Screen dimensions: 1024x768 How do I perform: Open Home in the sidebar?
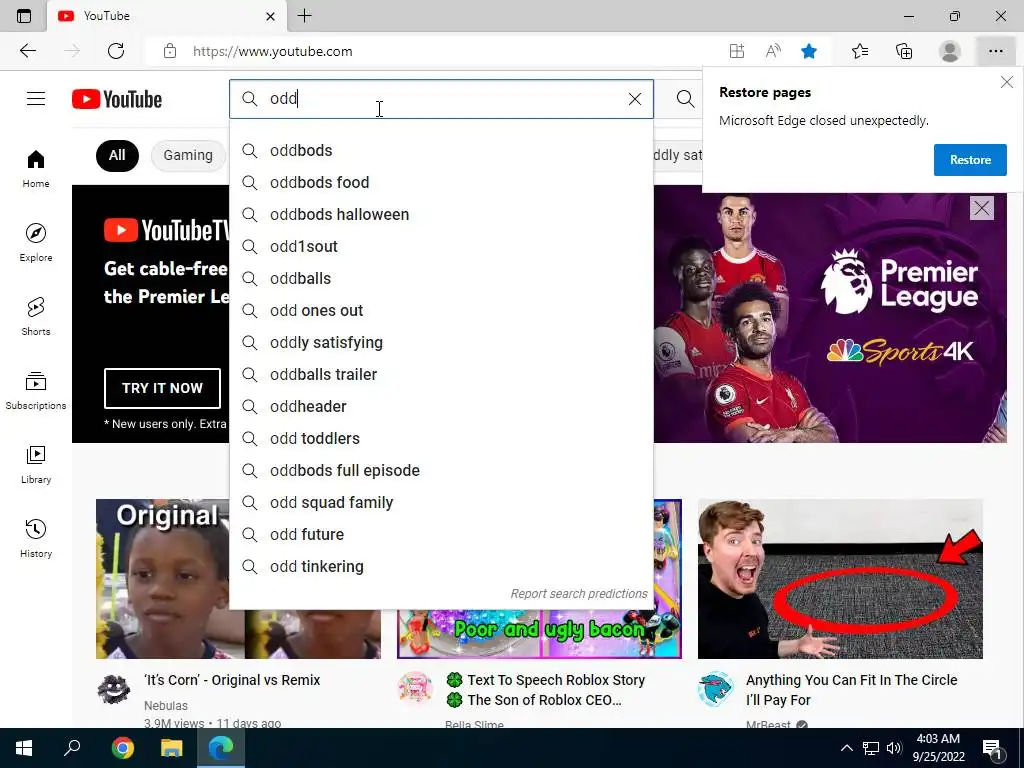click(36, 169)
